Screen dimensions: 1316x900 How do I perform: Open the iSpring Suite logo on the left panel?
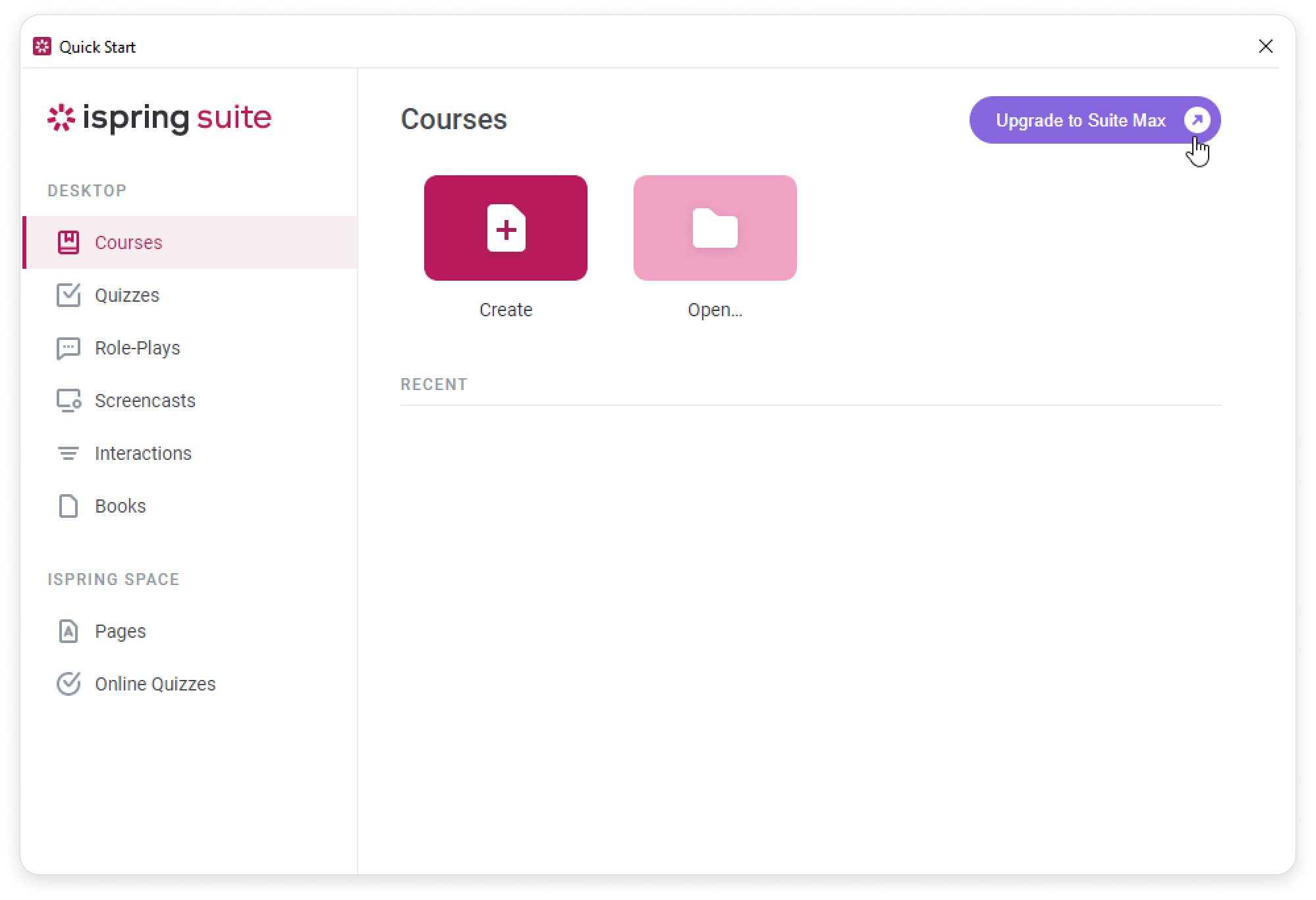tap(159, 119)
